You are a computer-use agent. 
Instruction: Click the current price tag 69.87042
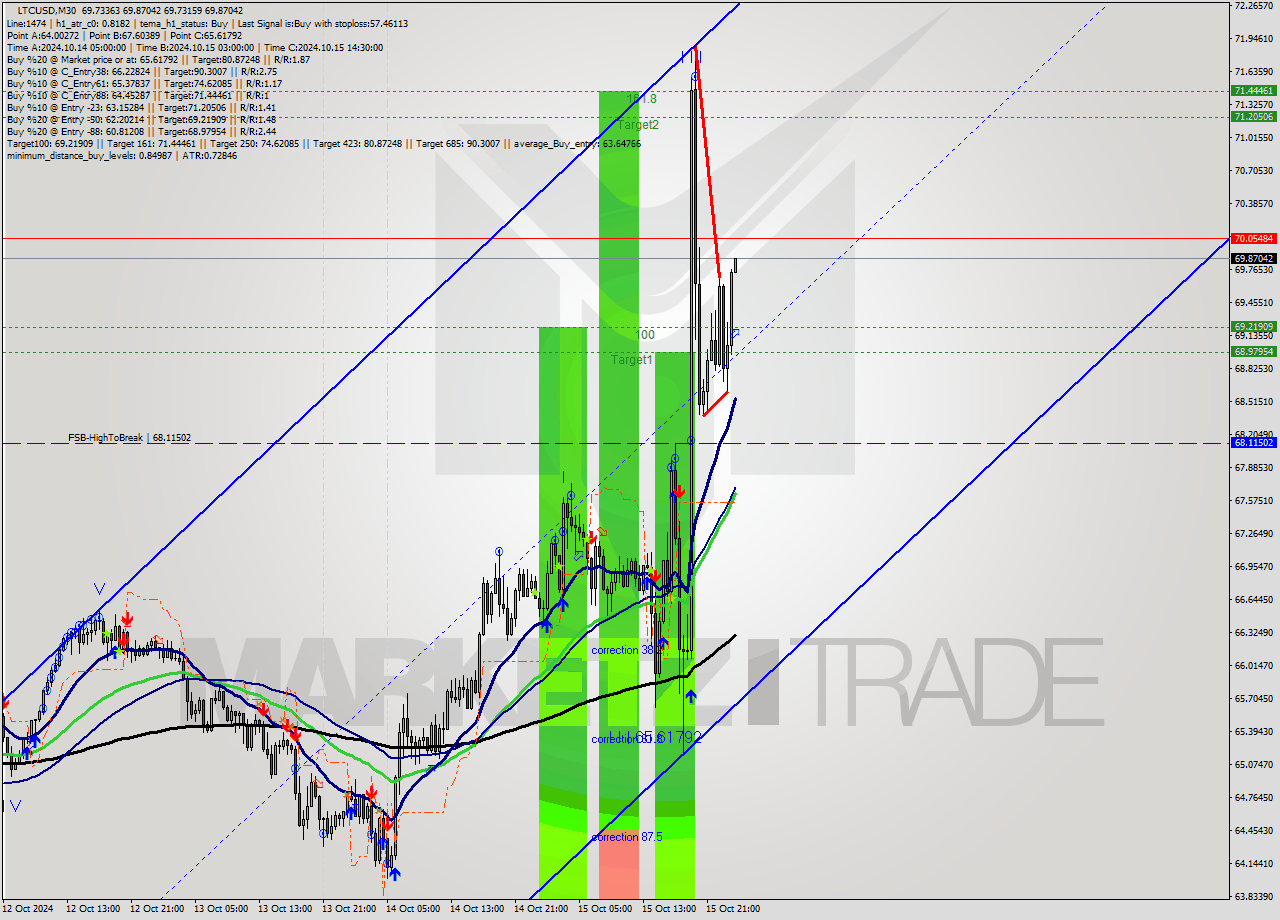(x=1254, y=258)
